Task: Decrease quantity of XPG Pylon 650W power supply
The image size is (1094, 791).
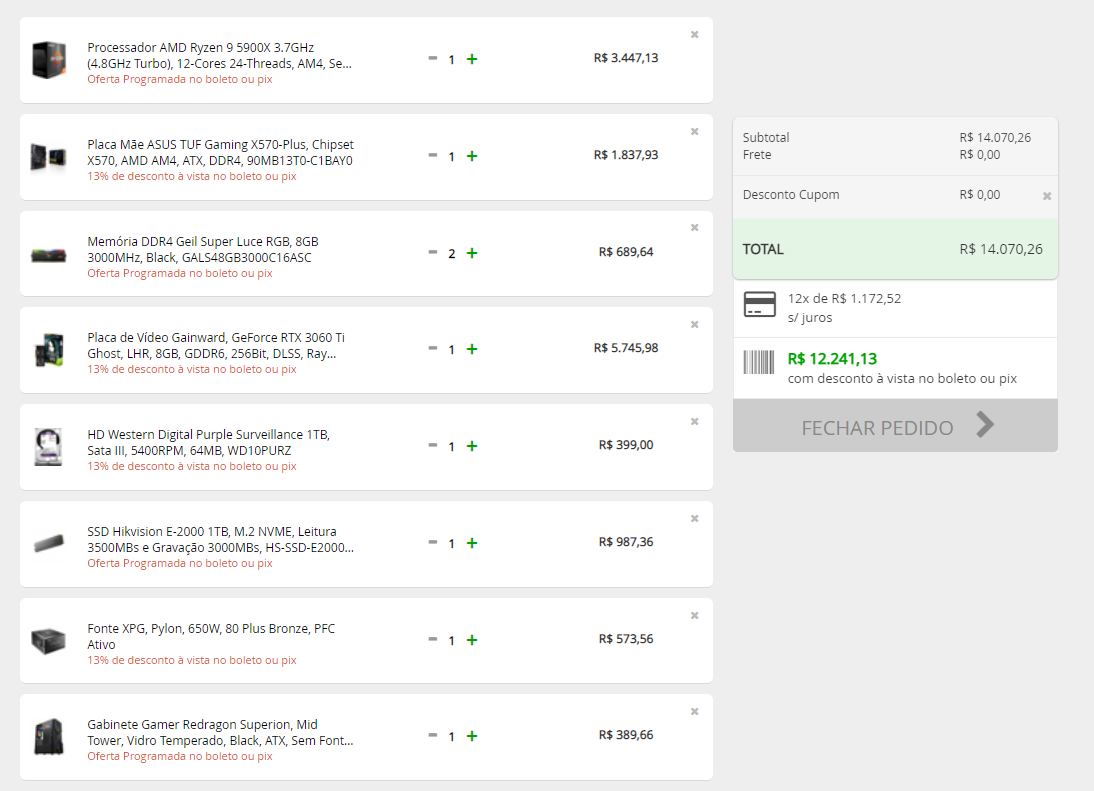Action: point(433,640)
